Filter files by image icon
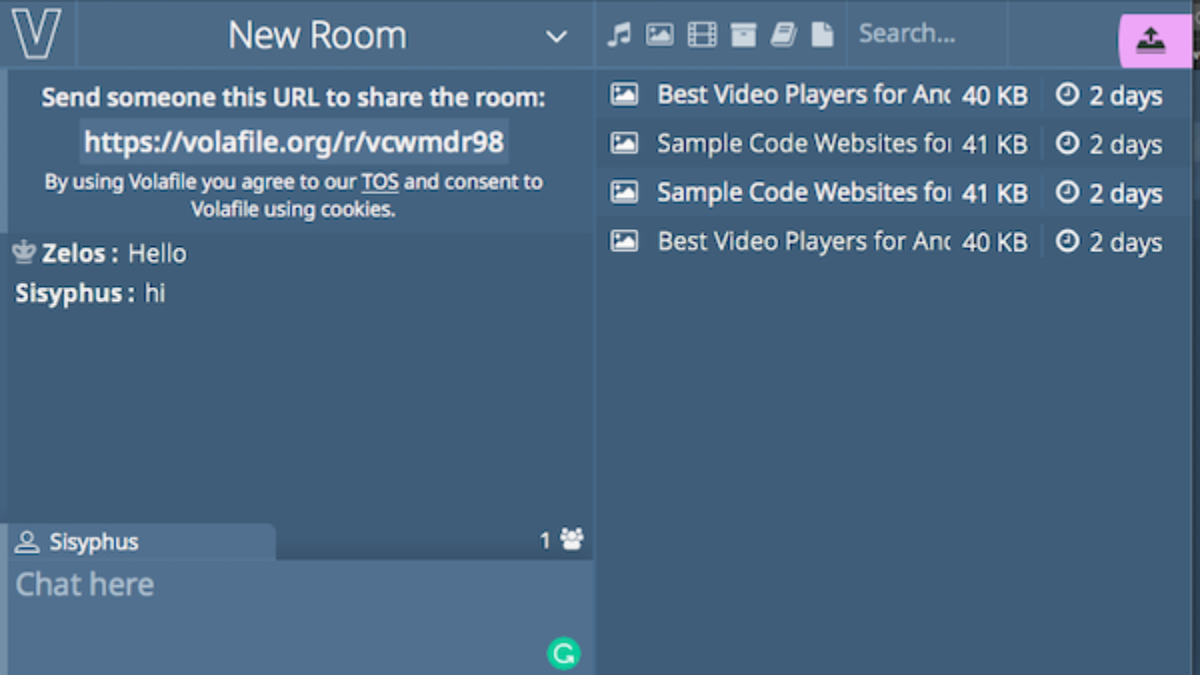Screen dimensions: 1200x675 tap(659, 35)
